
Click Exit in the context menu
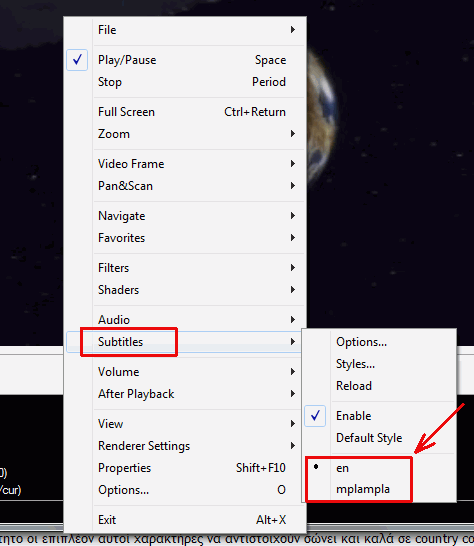coord(185,520)
